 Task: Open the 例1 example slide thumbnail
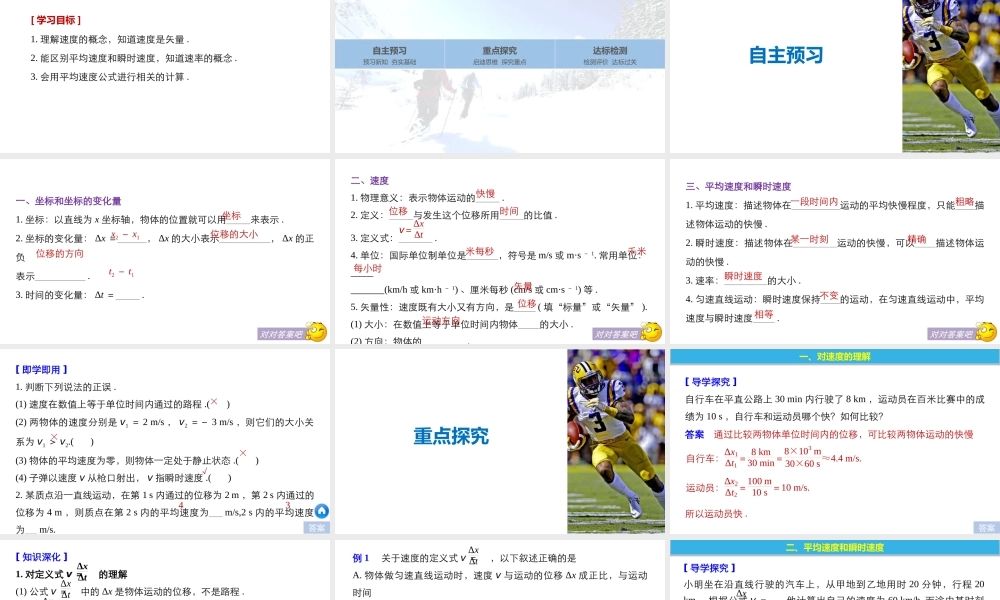click(x=500, y=570)
